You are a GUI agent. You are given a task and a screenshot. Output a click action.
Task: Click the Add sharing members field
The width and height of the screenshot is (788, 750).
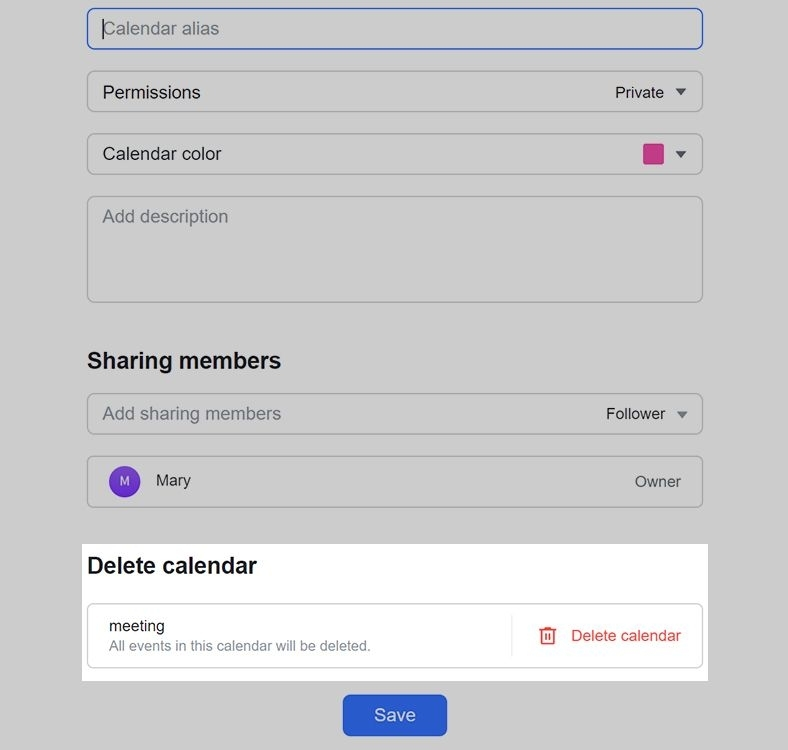pyautogui.click(x=340, y=414)
